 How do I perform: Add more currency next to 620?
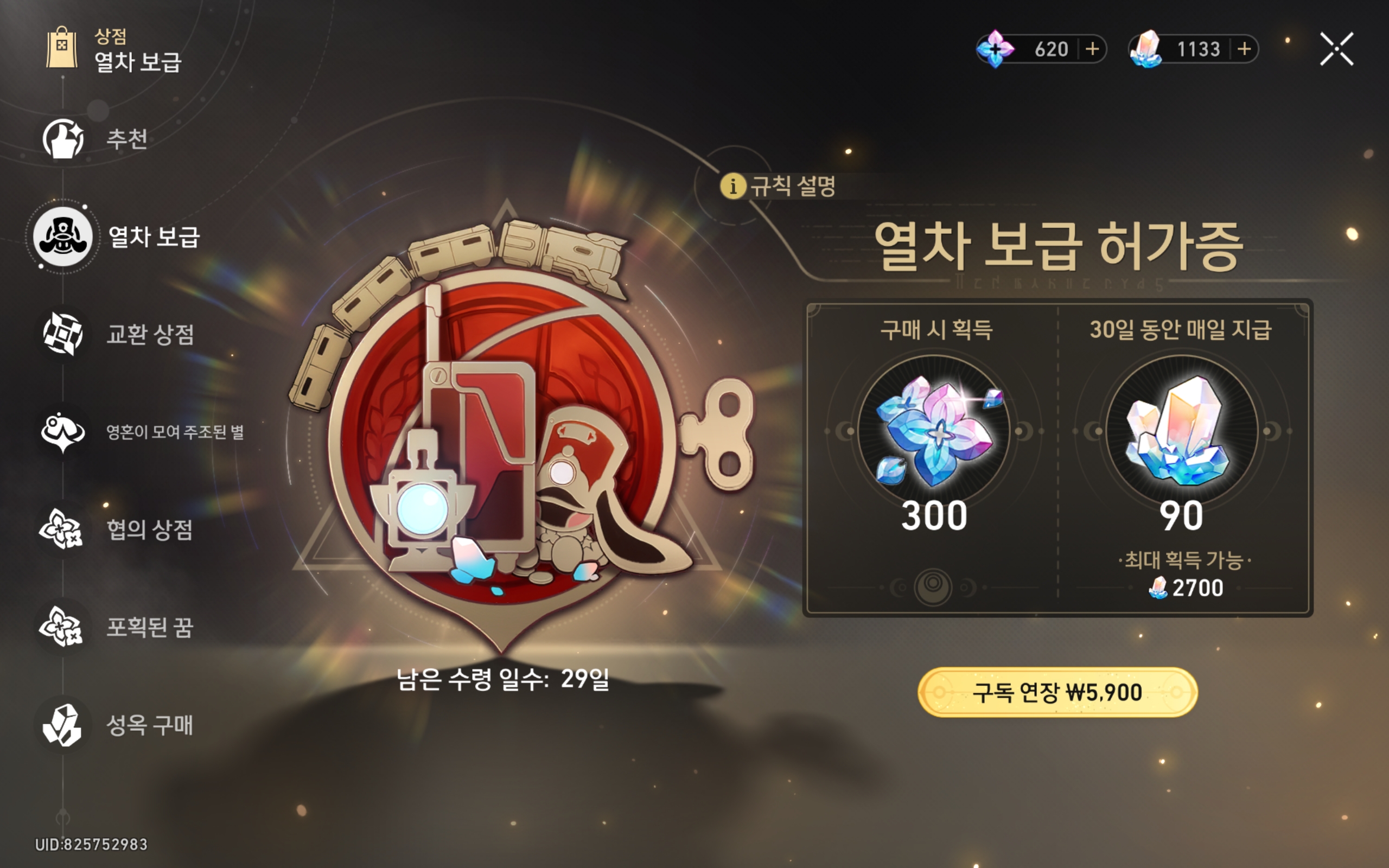[x=1093, y=49]
